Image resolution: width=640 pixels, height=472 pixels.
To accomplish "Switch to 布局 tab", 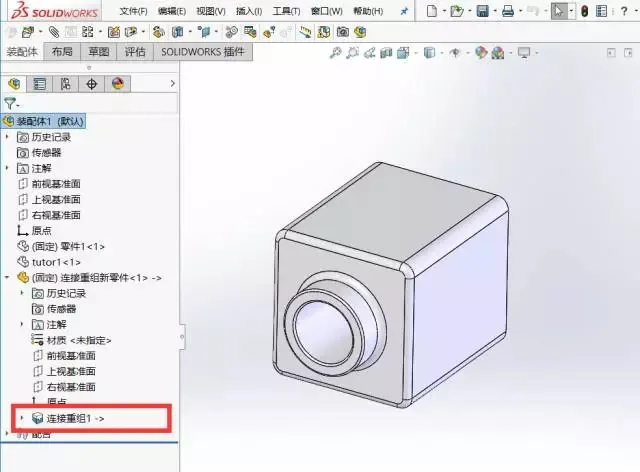I will (62, 52).
